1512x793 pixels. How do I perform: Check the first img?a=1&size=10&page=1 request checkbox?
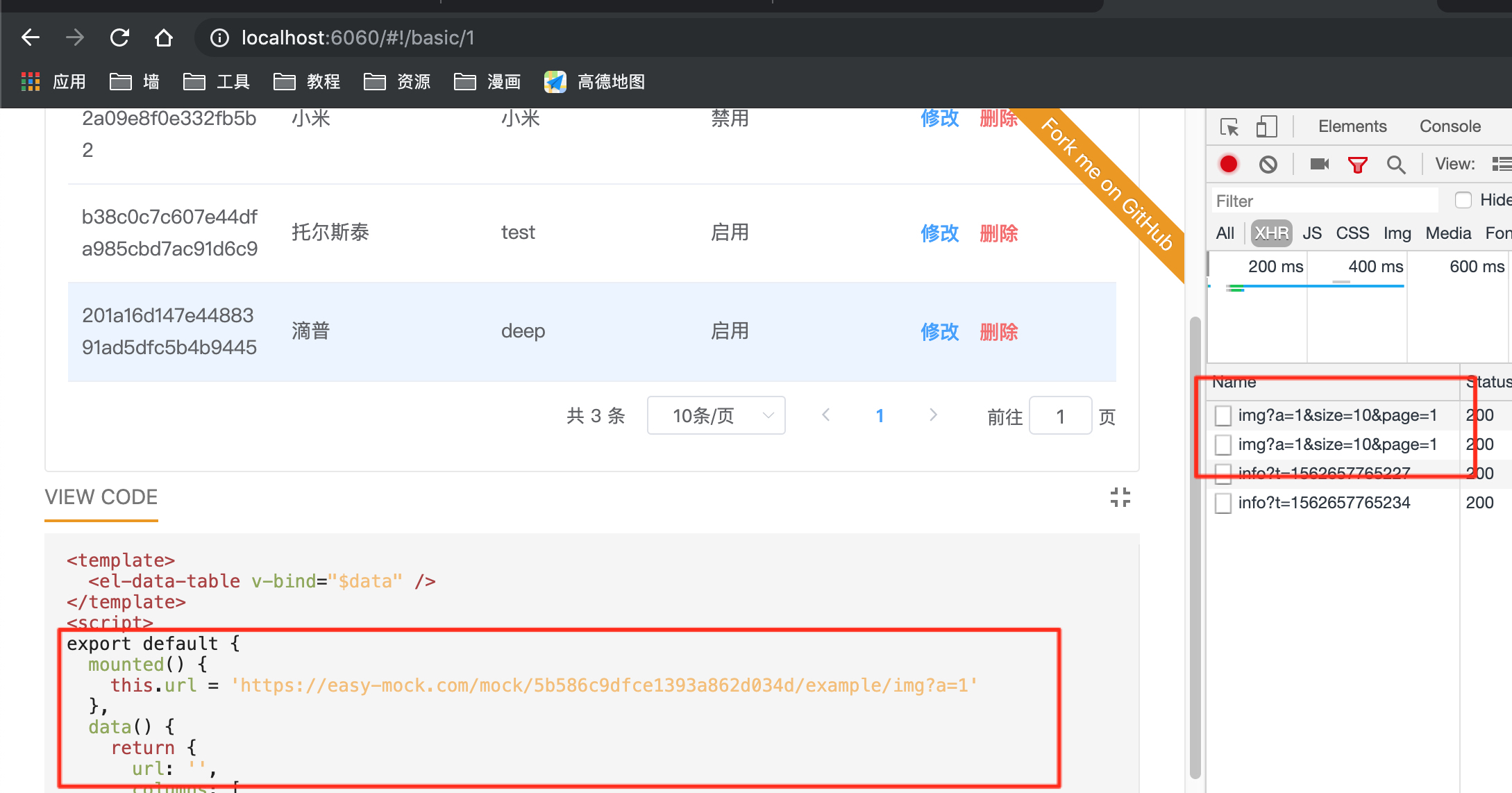(1223, 415)
